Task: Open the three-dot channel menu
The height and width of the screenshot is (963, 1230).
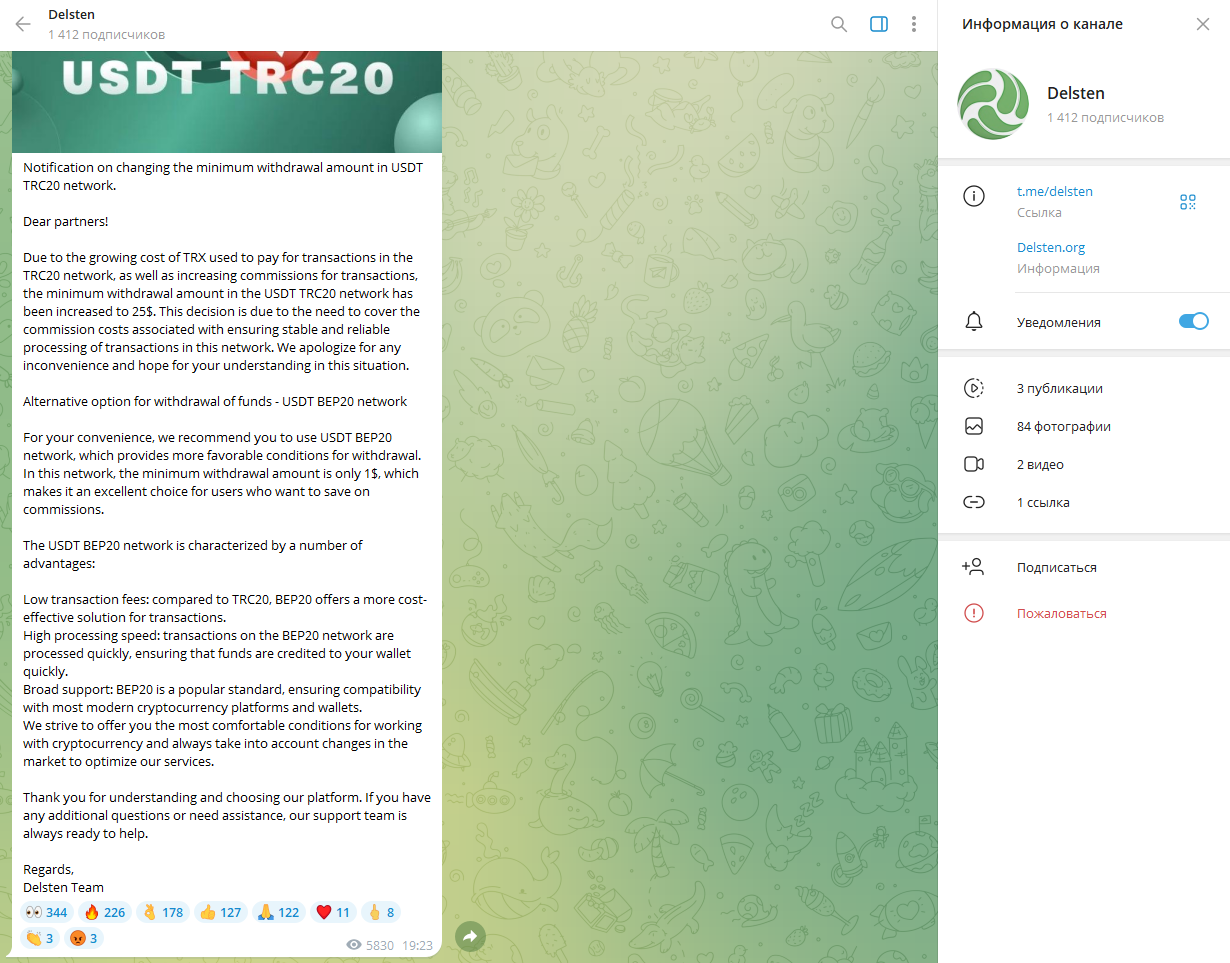Action: point(914,24)
